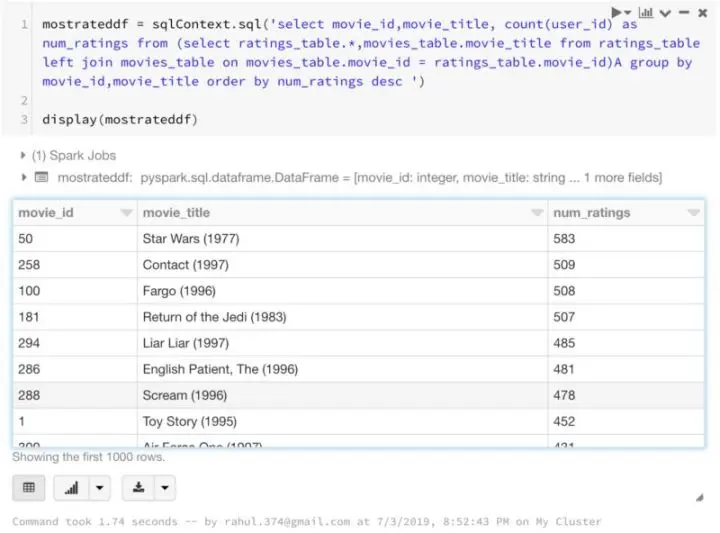Expand the Spark Jobs section

click(x=23, y=156)
